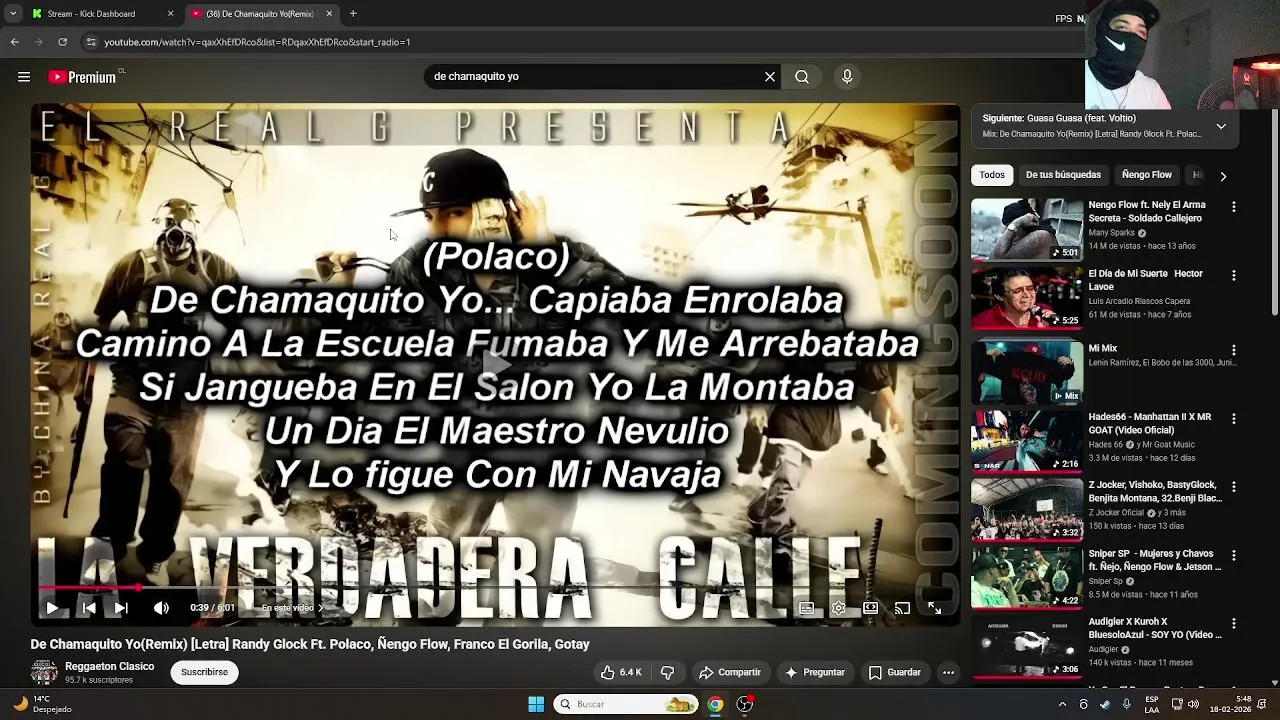Enter fullscreen in the video player
The height and width of the screenshot is (720, 1280).
point(934,608)
